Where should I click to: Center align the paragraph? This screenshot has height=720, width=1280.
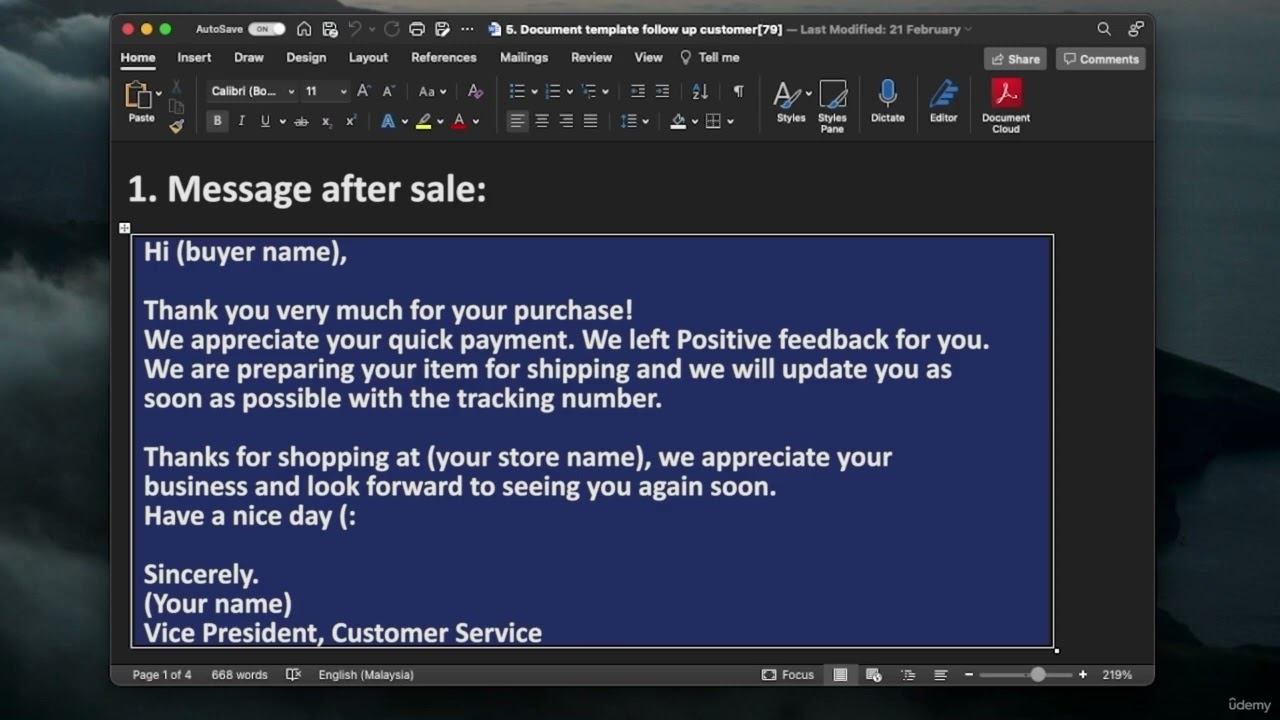tap(542, 121)
